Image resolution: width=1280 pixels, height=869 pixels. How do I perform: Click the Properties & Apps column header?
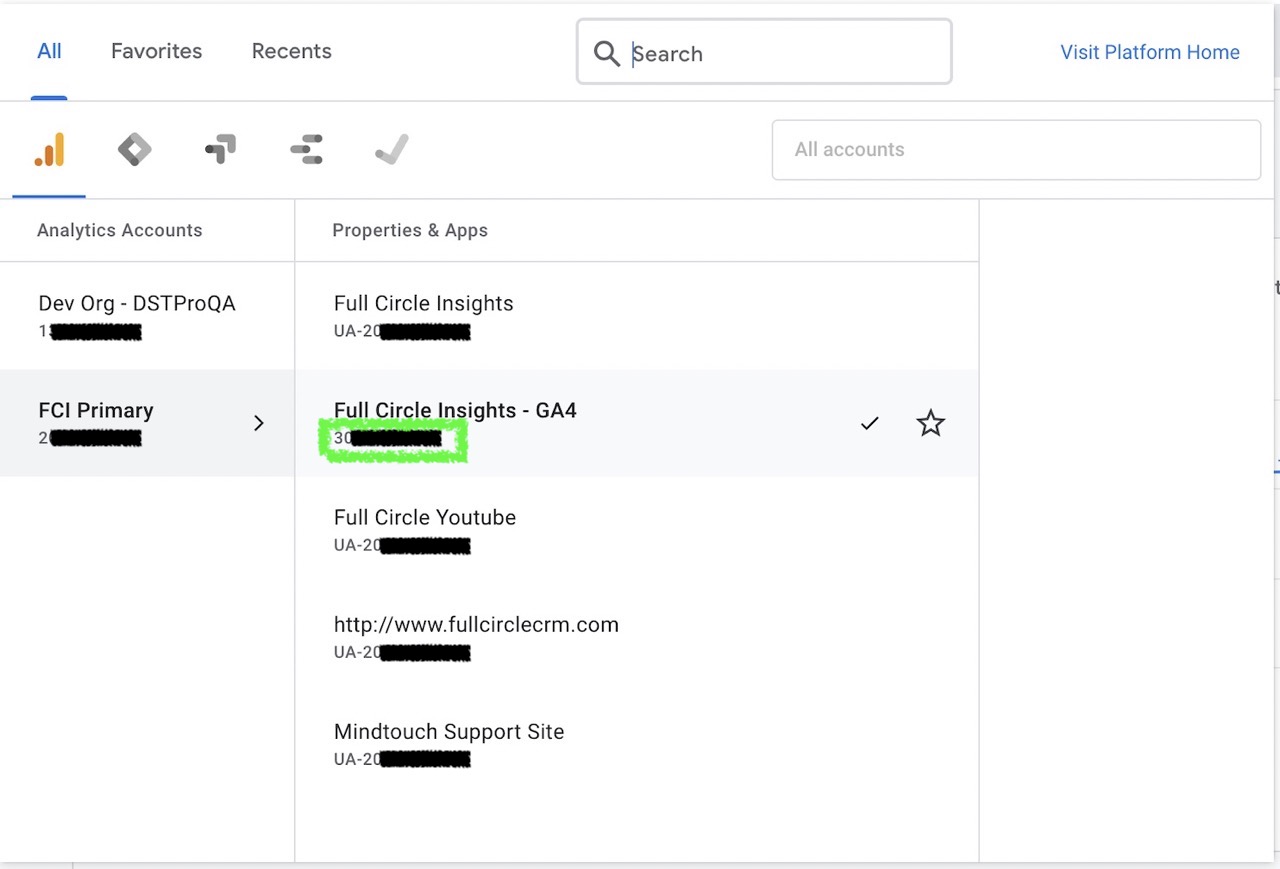[410, 230]
